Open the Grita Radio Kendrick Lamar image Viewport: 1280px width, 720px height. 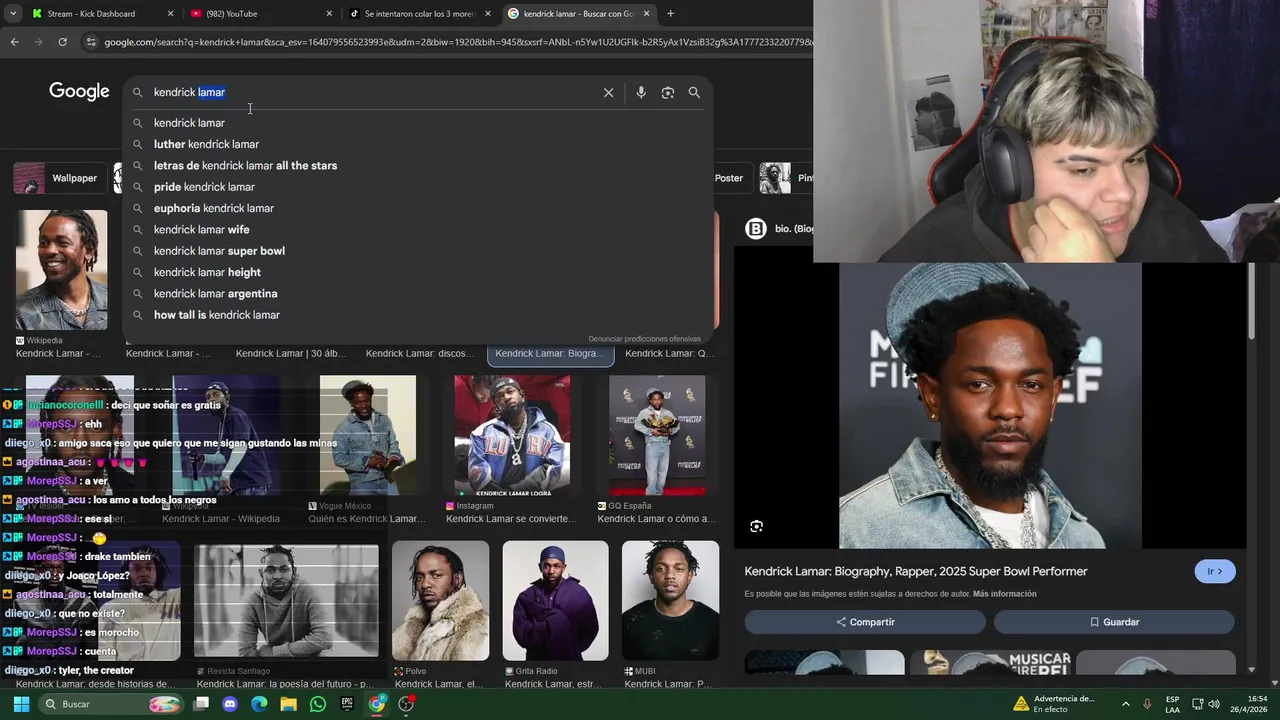pyautogui.click(x=555, y=600)
